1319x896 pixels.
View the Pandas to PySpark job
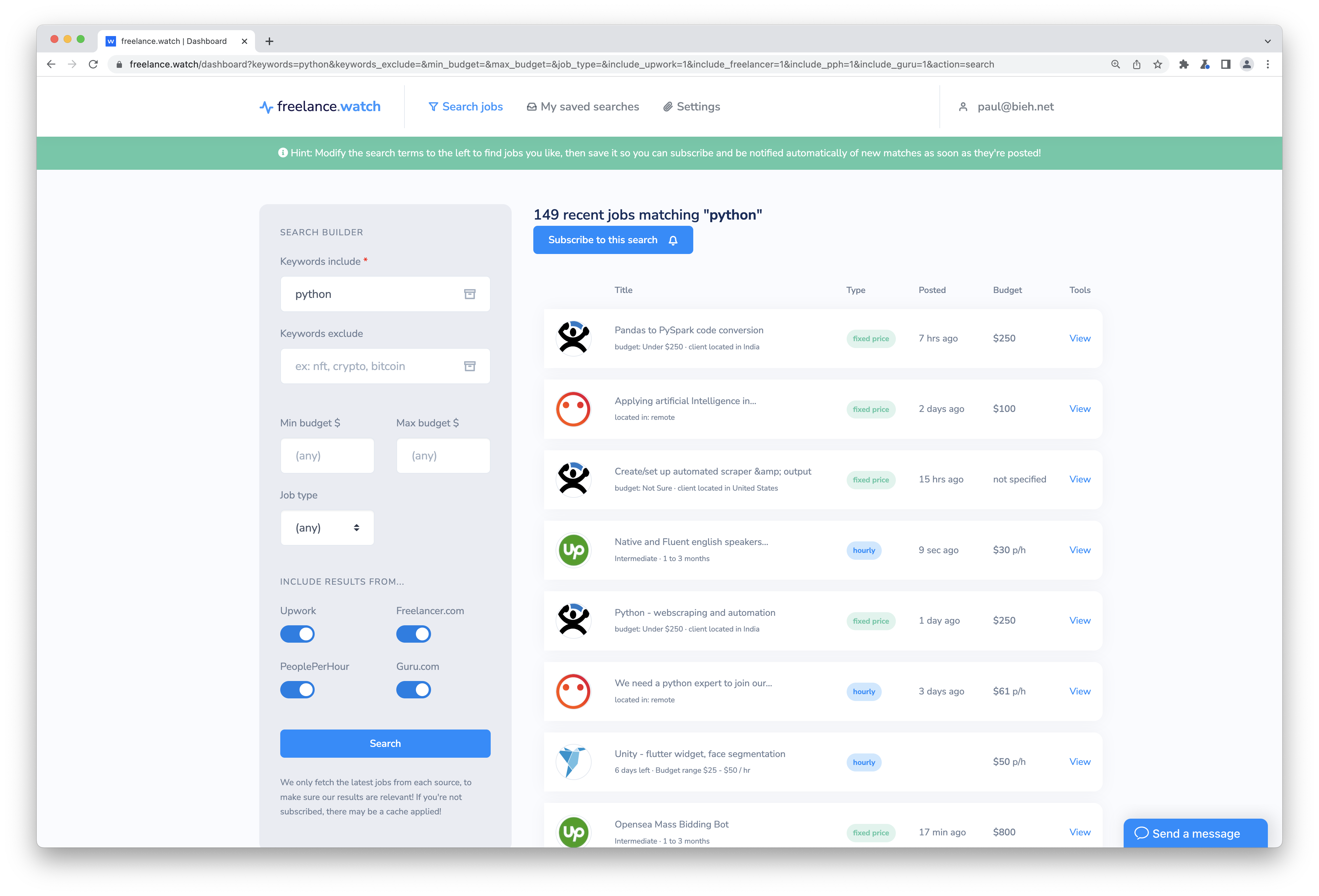(1079, 338)
